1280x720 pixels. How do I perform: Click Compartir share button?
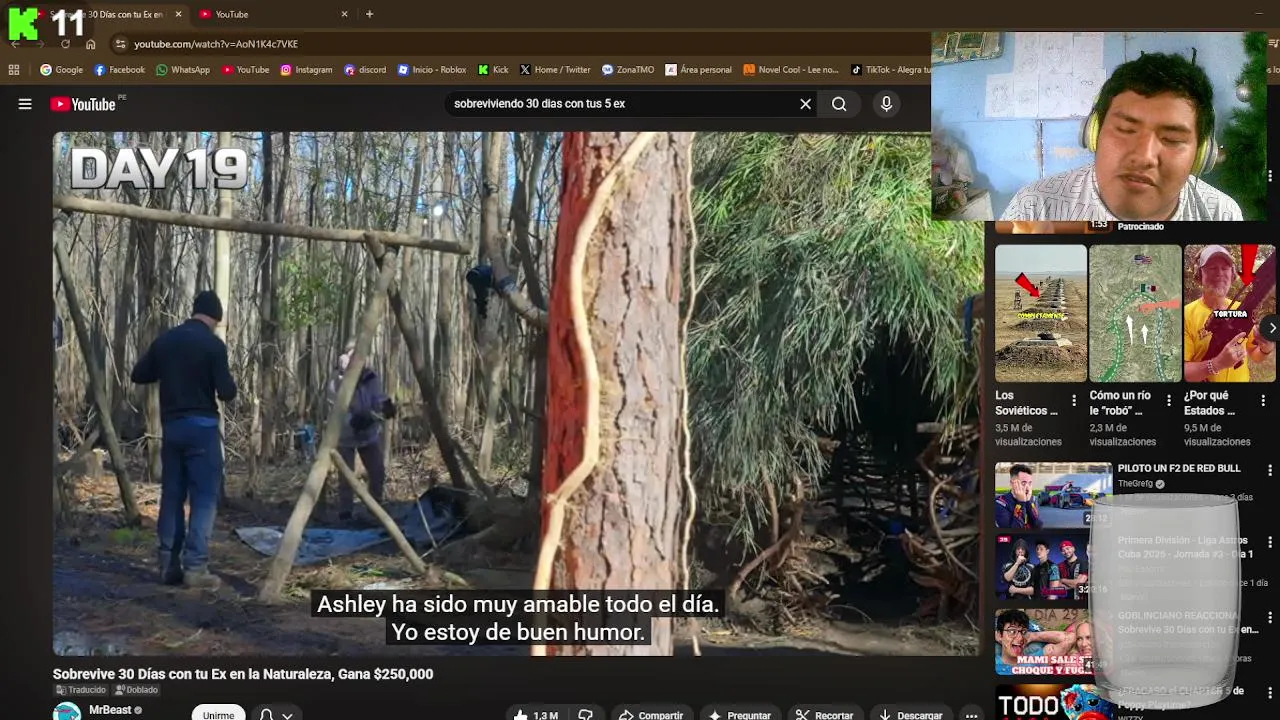click(651, 715)
